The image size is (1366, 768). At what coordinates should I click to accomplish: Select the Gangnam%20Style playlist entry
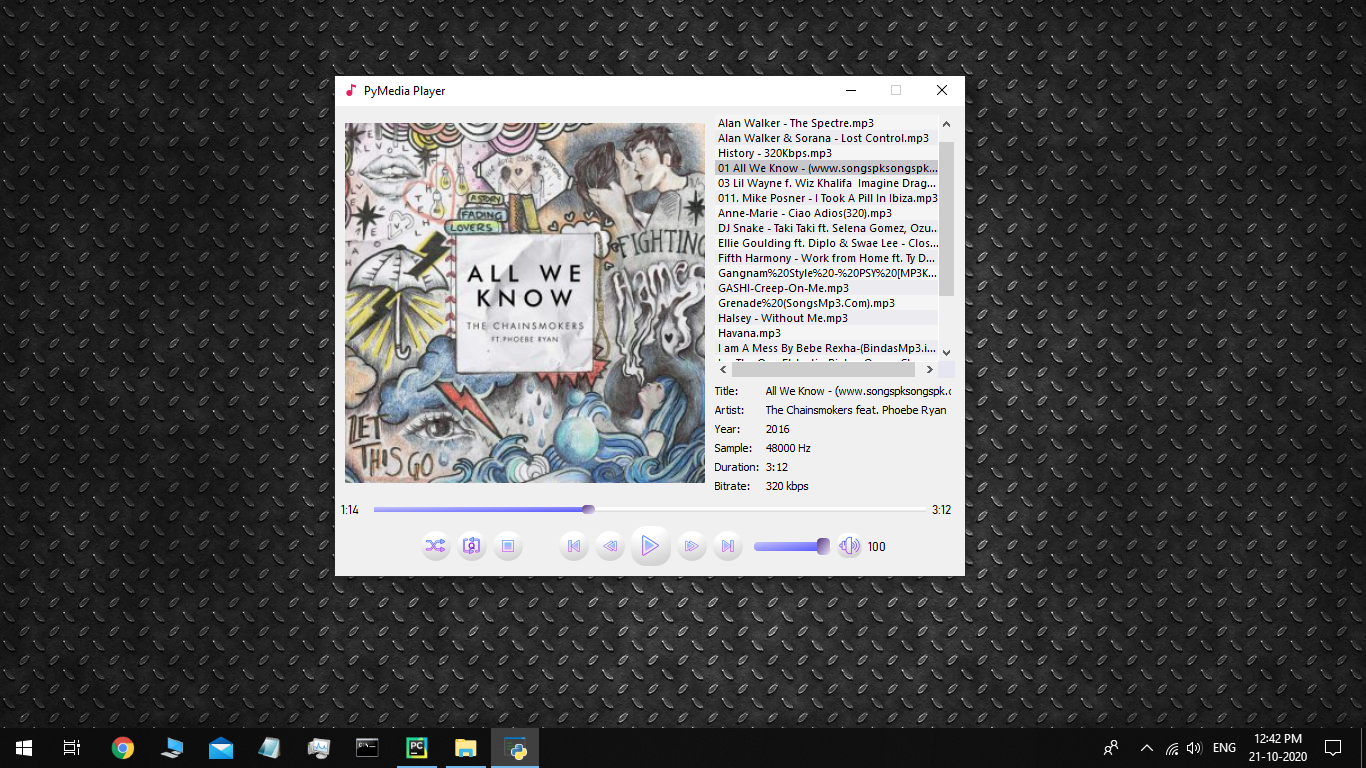tap(826, 273)
